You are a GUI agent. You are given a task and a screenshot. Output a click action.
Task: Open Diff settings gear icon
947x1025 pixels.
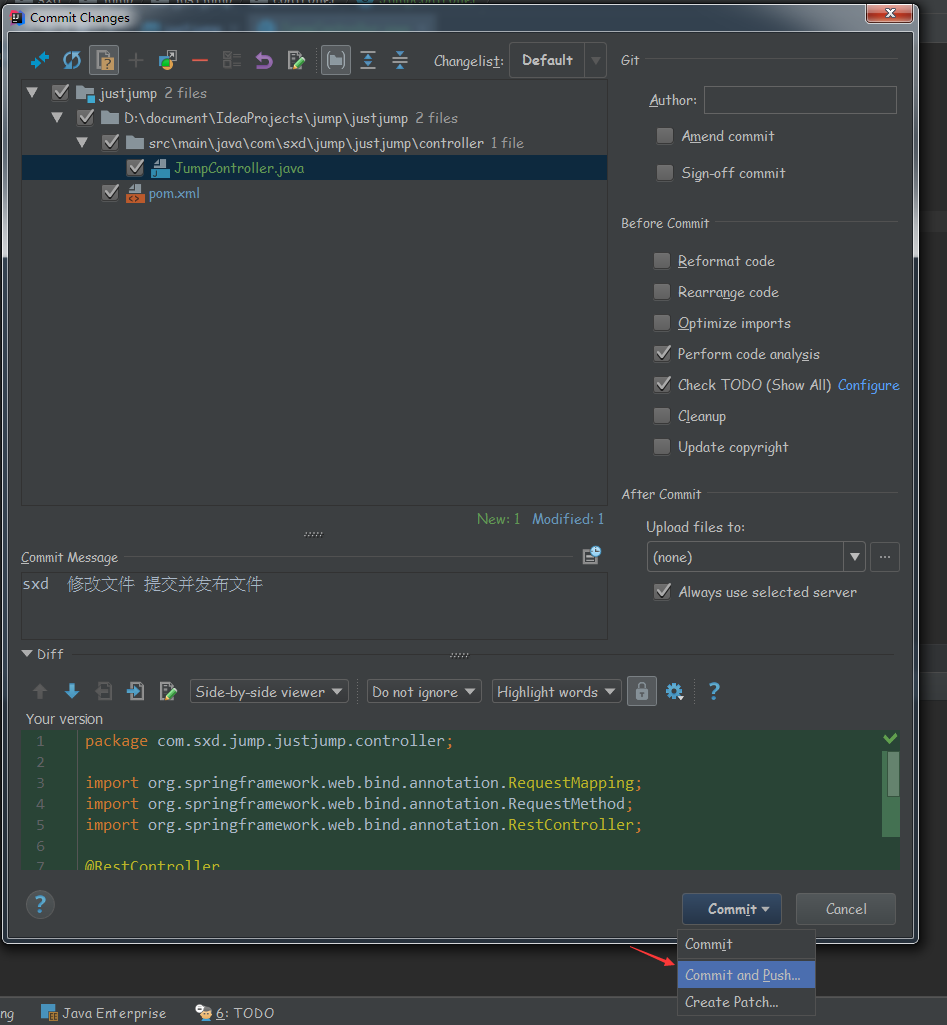click(x=674, y=691)
